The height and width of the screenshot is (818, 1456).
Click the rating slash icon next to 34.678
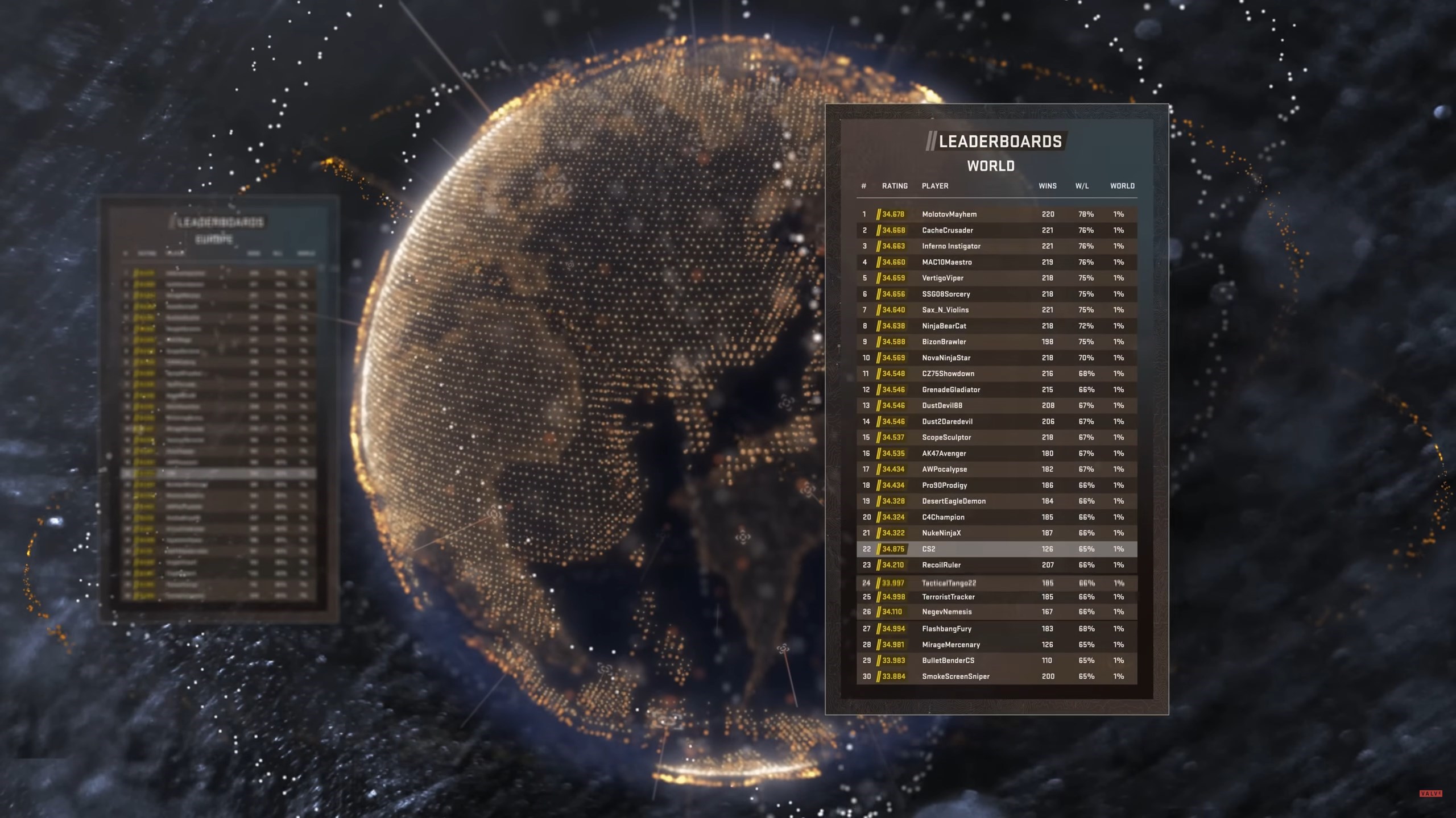(879, 214)
